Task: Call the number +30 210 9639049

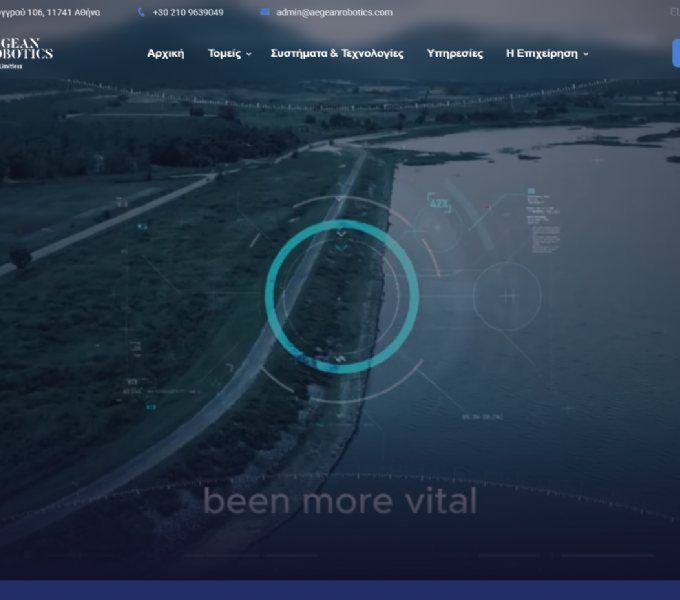Action: click(x=188, y=12)
